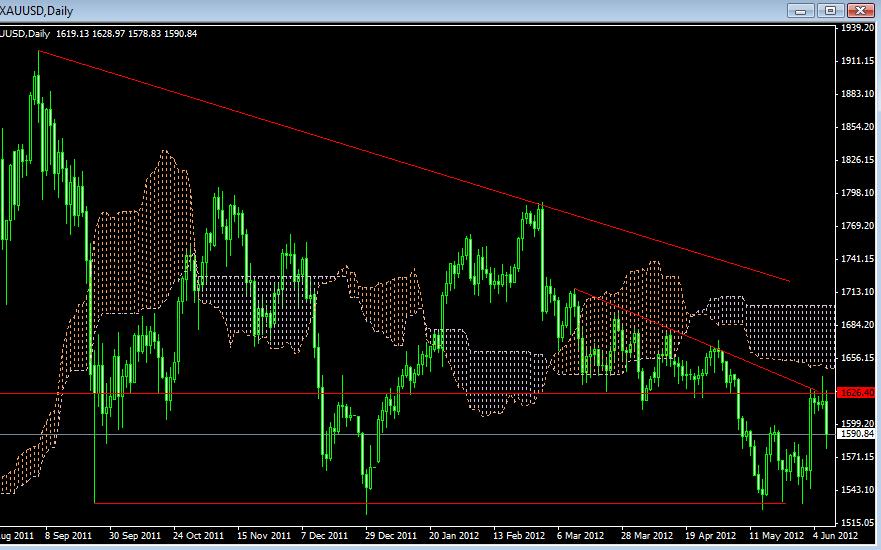Click the 28 Mar 2012 date label

[x=647, y=535]
